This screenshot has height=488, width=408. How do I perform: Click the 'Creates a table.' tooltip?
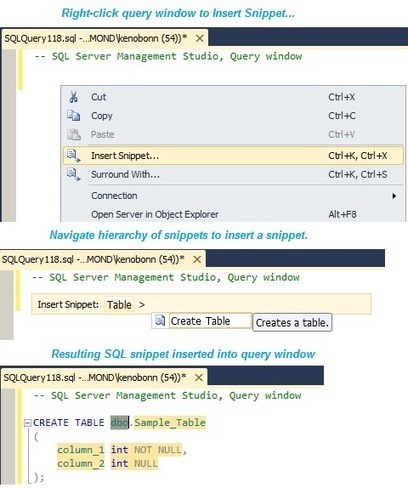[x=292, y=322]
